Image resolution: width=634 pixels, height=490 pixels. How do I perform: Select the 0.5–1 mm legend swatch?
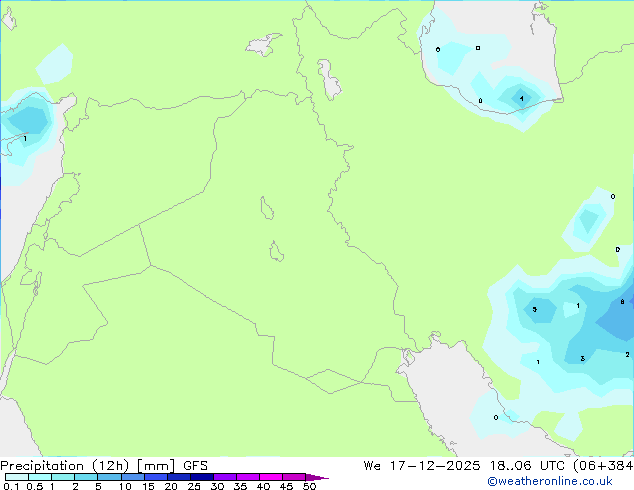coord(40,477)
